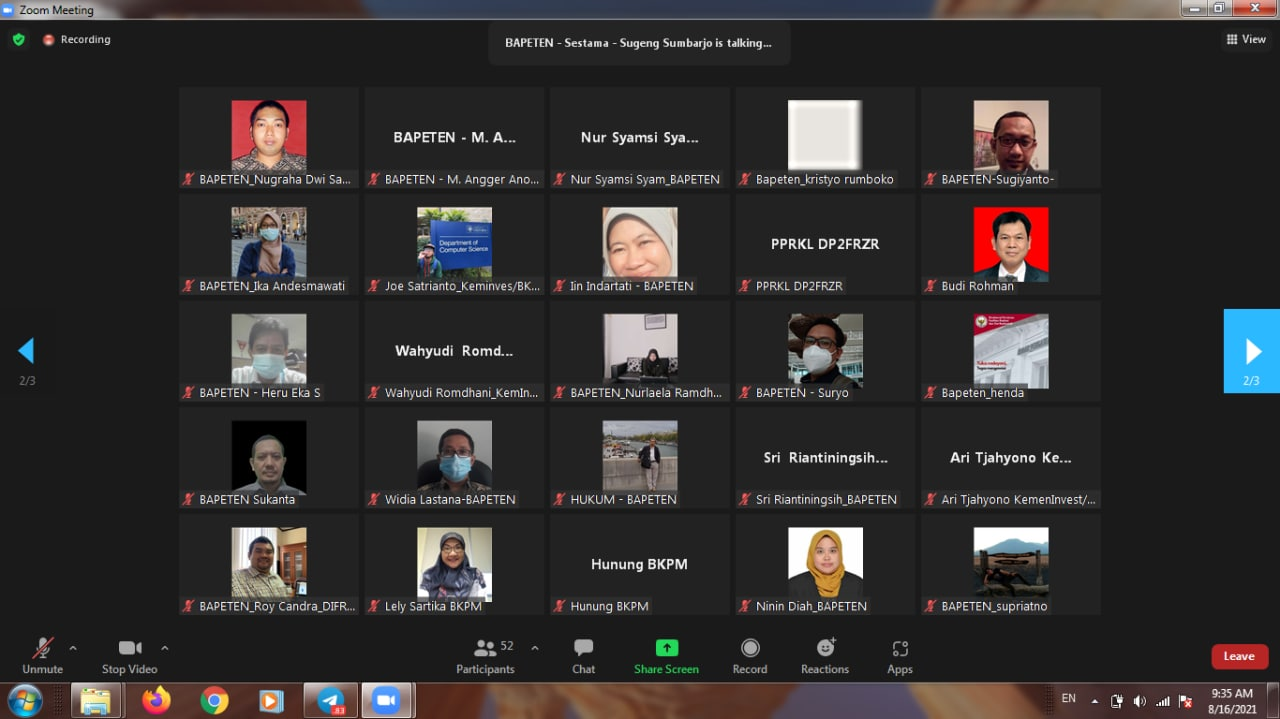Go to next gallery page arrow
The width and height of the screenshot is (1280, 719).
coord(1252,351)
